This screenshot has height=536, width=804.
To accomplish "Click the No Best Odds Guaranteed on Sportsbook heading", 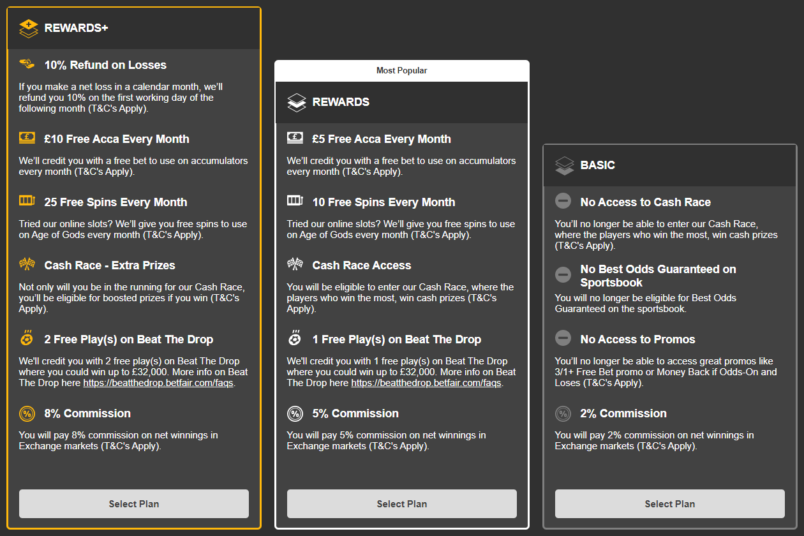I will click(658, 276).
